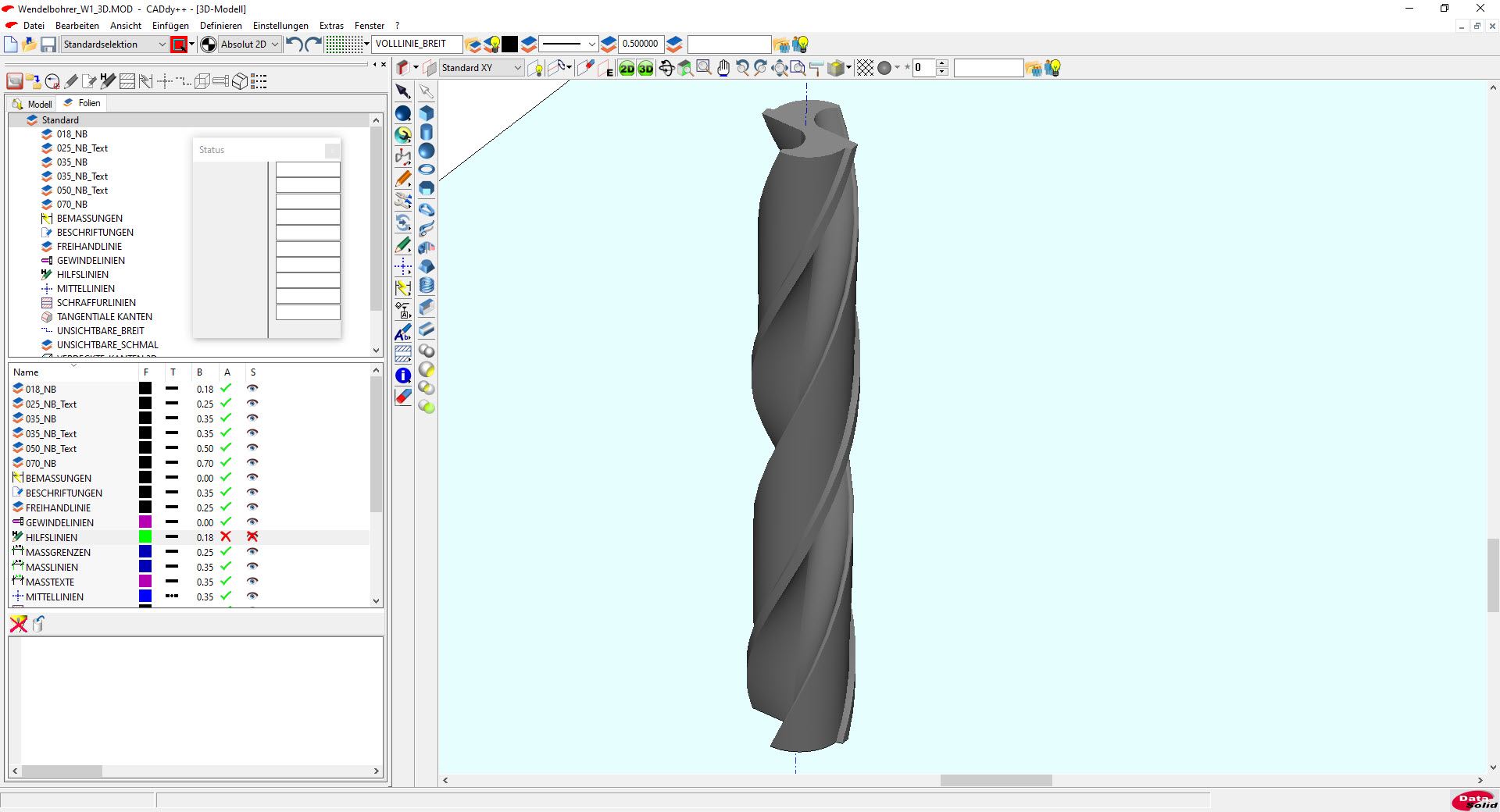Click the undo arrow icon

click(294, 45)
